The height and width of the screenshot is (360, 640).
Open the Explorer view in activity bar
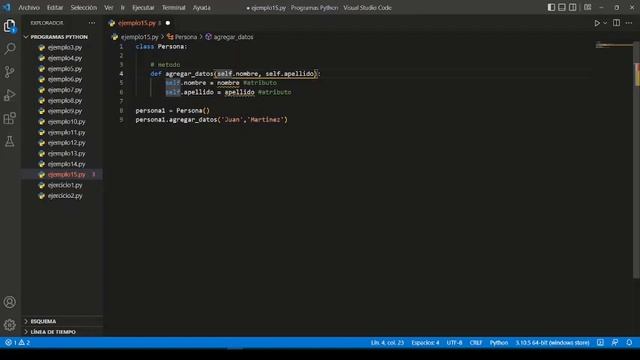point(10,26)
